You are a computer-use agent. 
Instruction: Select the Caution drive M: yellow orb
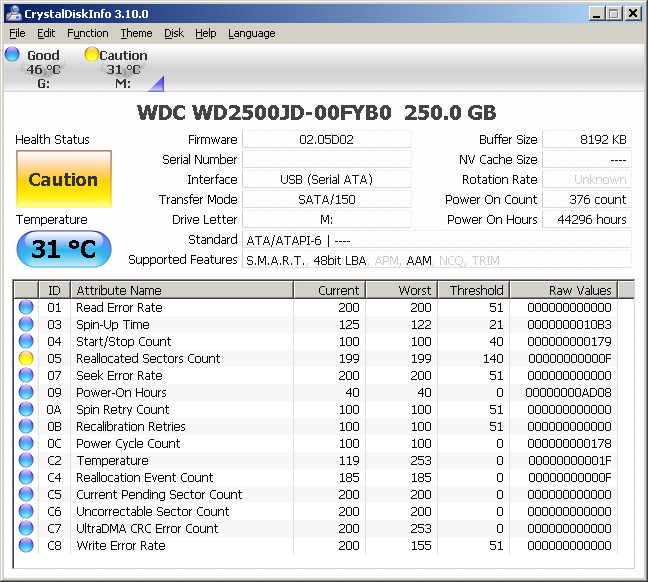pyautogui.click(x=92, y=55)
